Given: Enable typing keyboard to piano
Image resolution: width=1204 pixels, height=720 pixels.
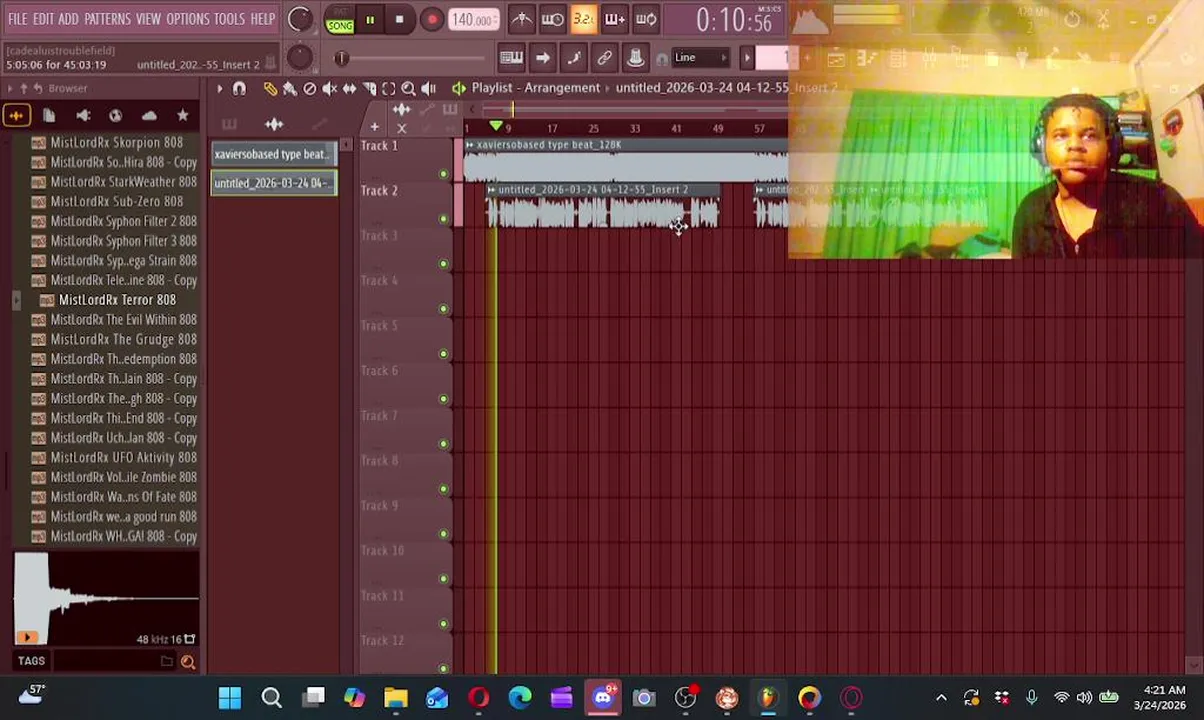Looking at the screenshot, I should click(511, 58).
